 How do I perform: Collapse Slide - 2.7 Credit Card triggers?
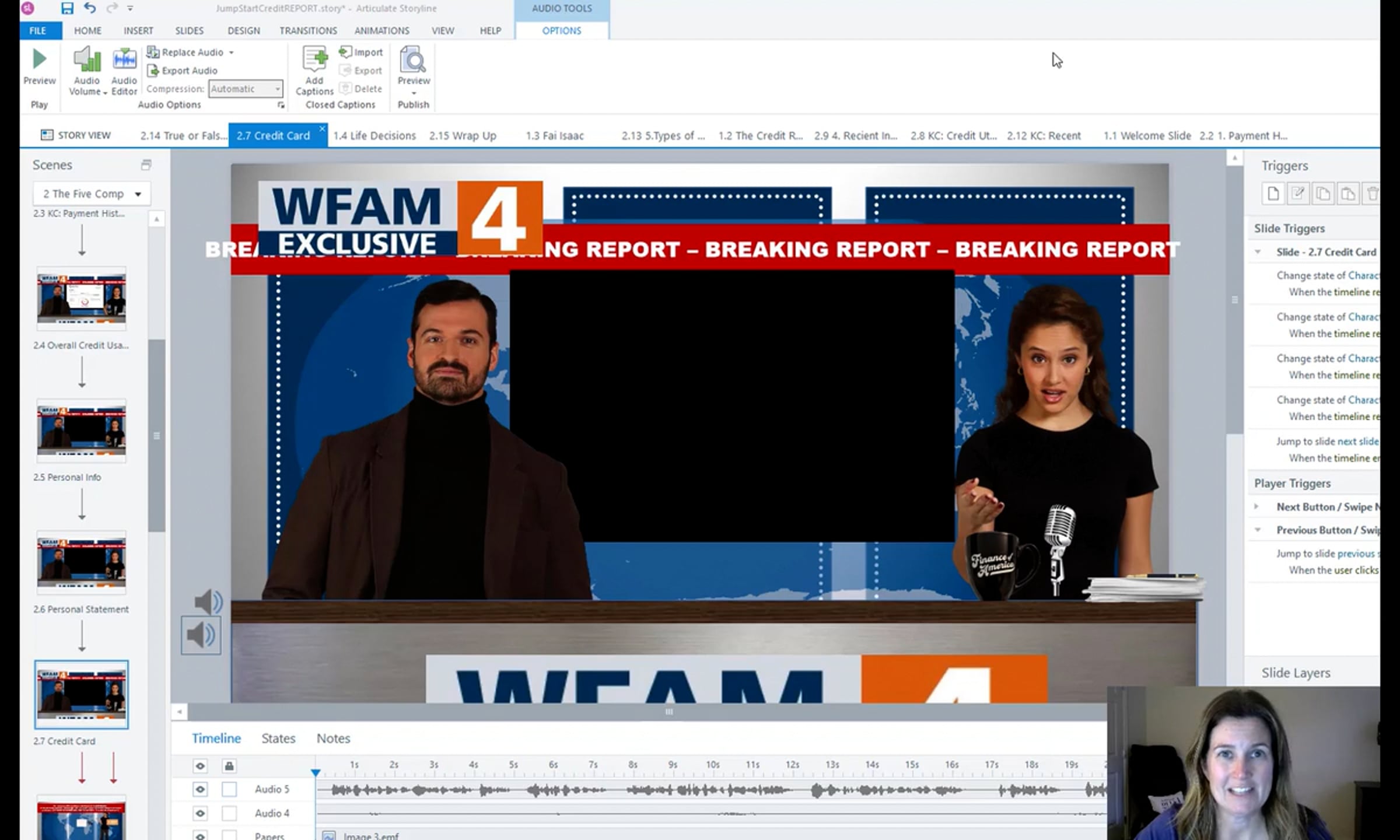pos(1258,252)
